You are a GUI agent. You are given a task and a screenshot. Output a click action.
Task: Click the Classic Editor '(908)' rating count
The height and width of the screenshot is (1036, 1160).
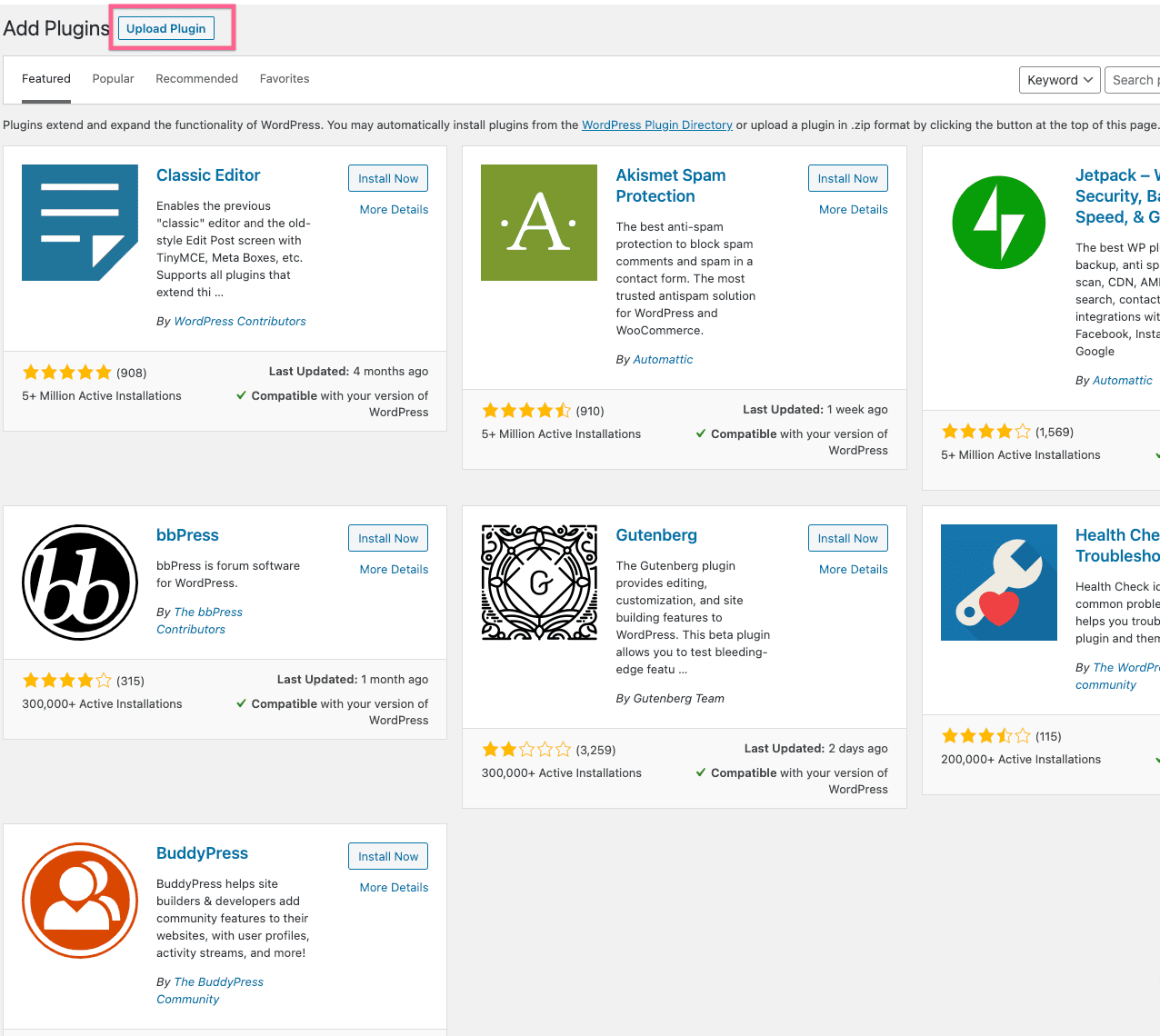pyautogui.click(x=132, y=373)
